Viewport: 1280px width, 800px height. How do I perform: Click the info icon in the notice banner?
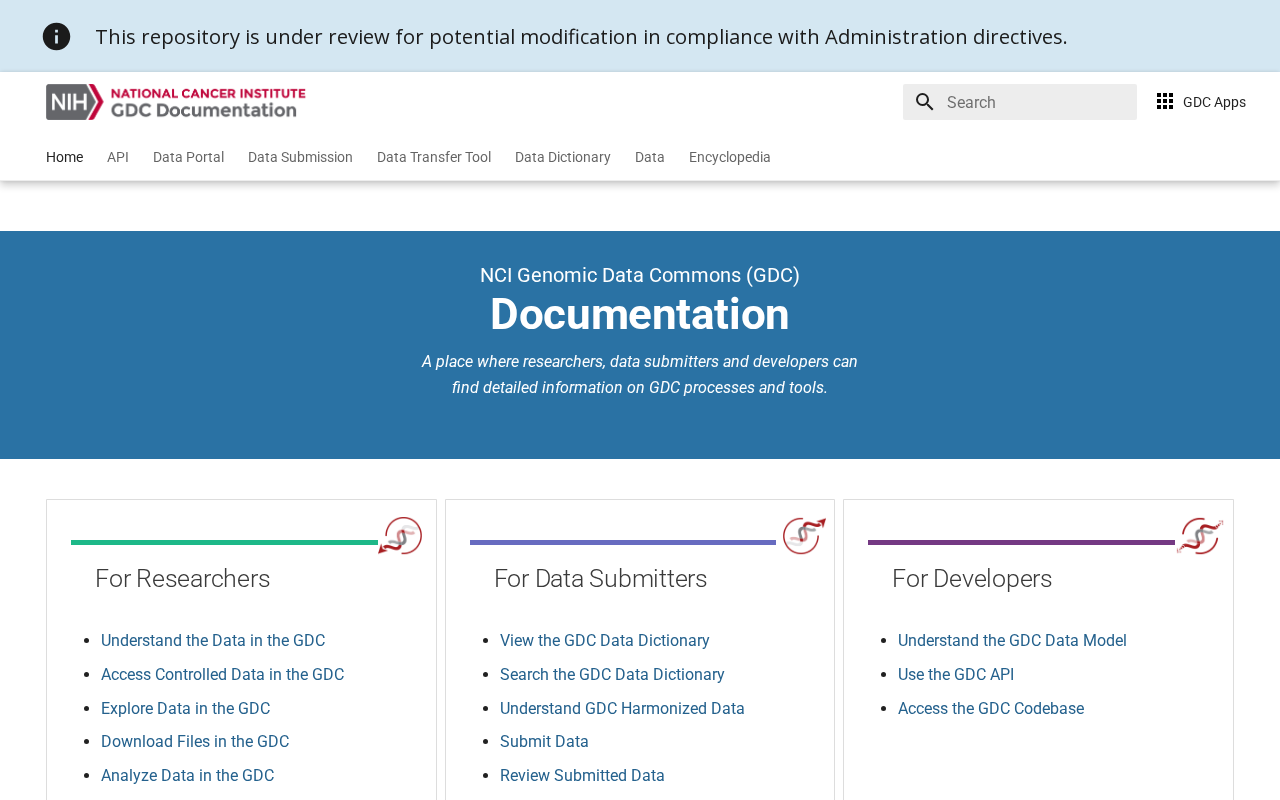(x=57, y=37)
